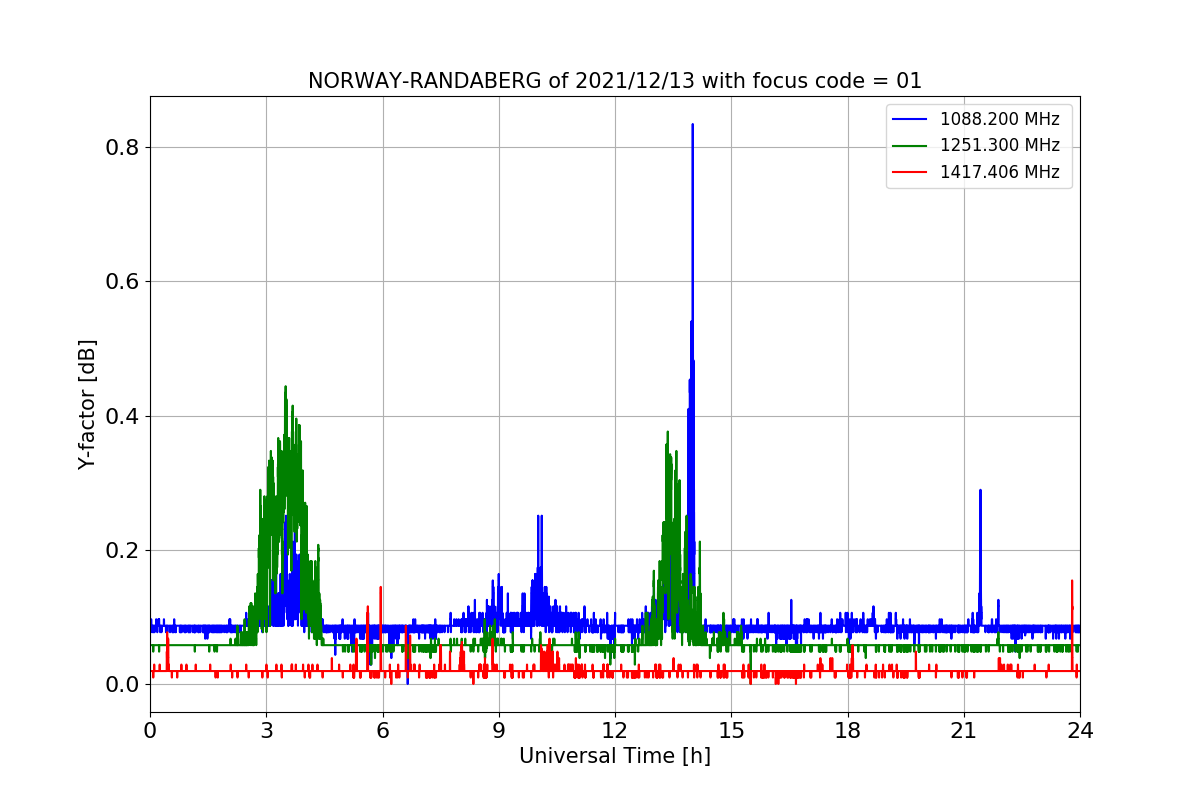Click the red legend line sample
Screen dimensions: 1200x800
(910, 172)
